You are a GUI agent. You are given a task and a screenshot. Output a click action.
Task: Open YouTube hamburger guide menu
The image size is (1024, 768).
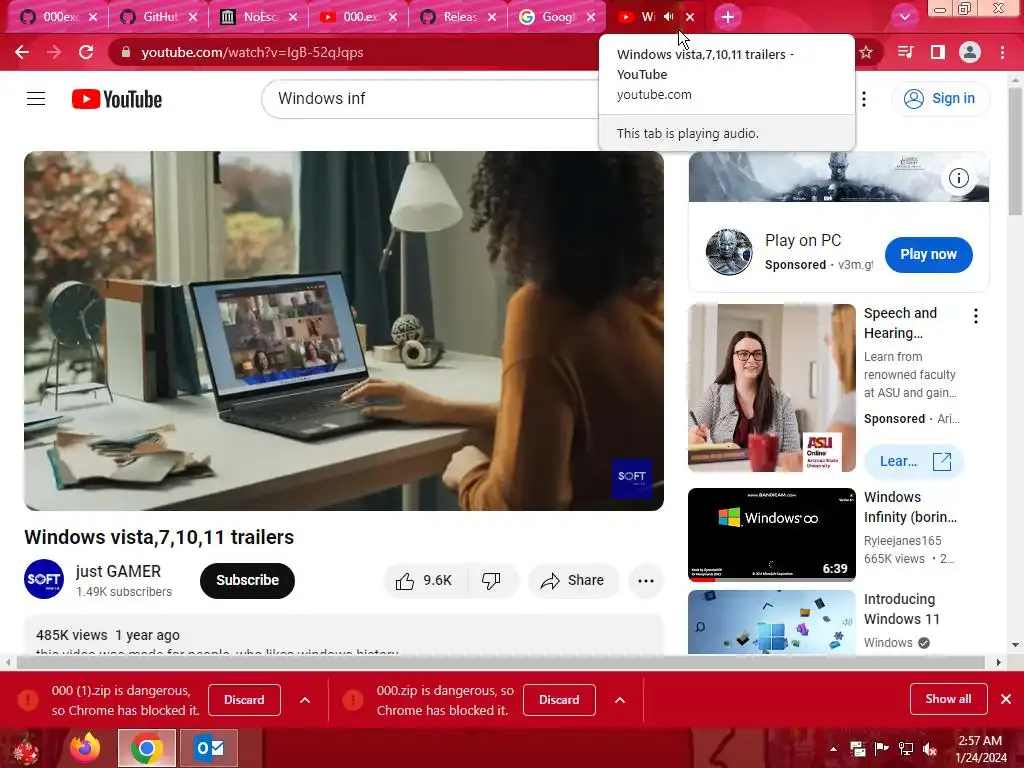point(36,99)
